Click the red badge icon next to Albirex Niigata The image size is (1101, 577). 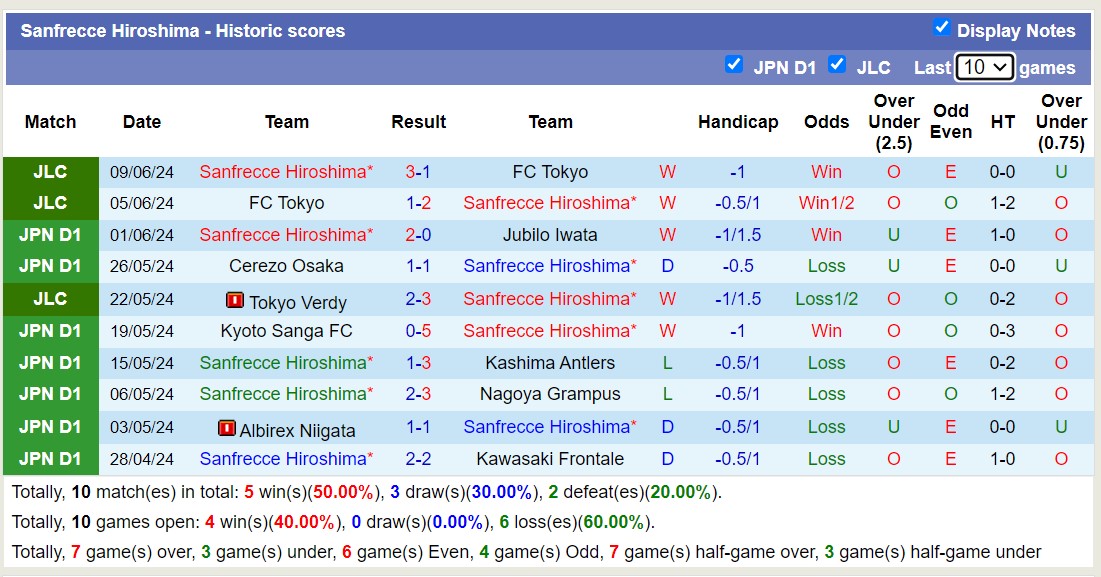coord(229,427)
